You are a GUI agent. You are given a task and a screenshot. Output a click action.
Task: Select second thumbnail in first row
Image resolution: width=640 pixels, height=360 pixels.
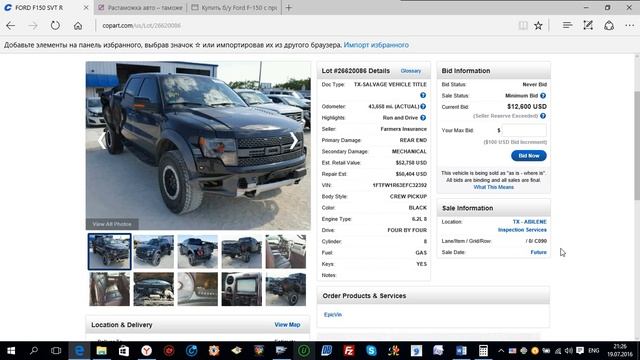pyautogui.click(x=153, y=251)
